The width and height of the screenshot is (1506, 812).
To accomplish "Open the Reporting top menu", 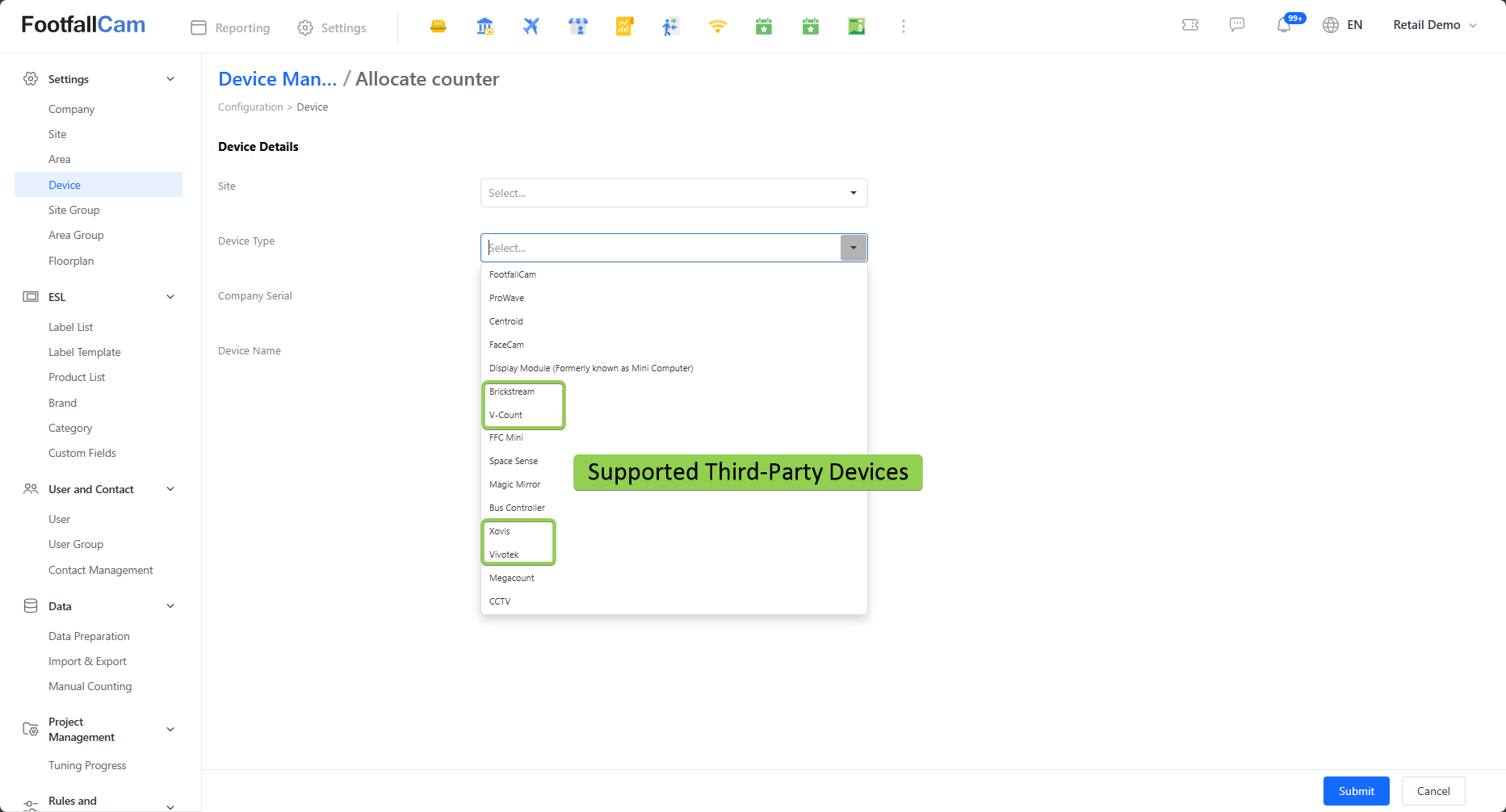I will pos(230,27).
